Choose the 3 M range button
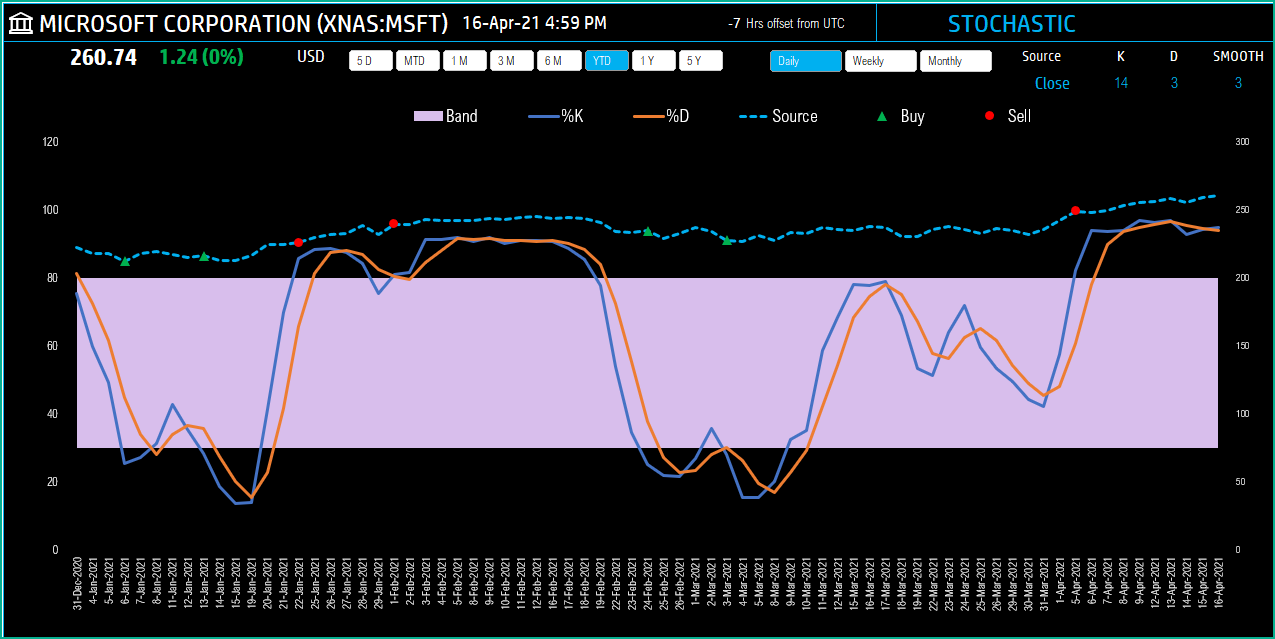 511,61
